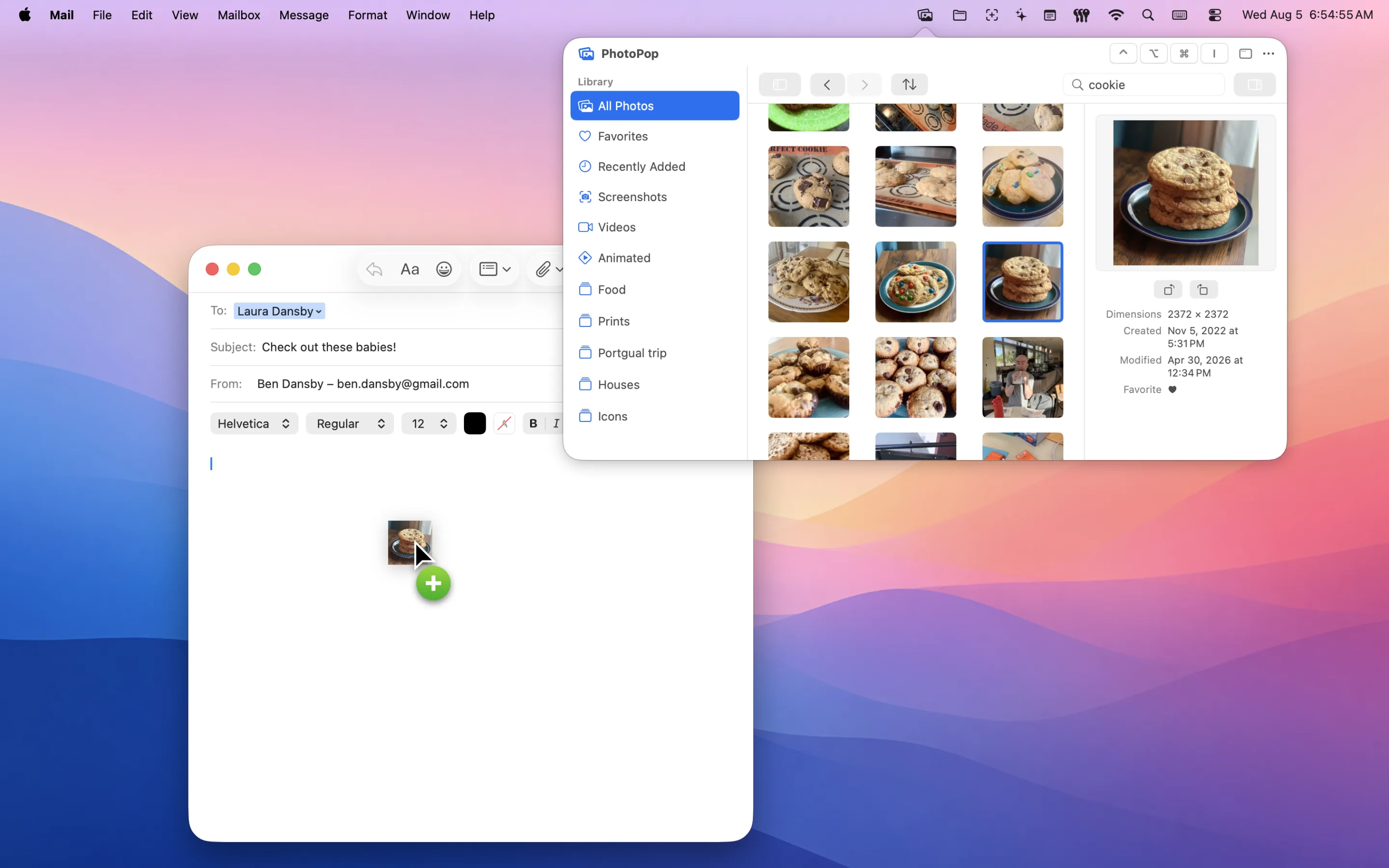
Task: Open the PhotoPop more options ellipsis
Action: [1268, 54]
